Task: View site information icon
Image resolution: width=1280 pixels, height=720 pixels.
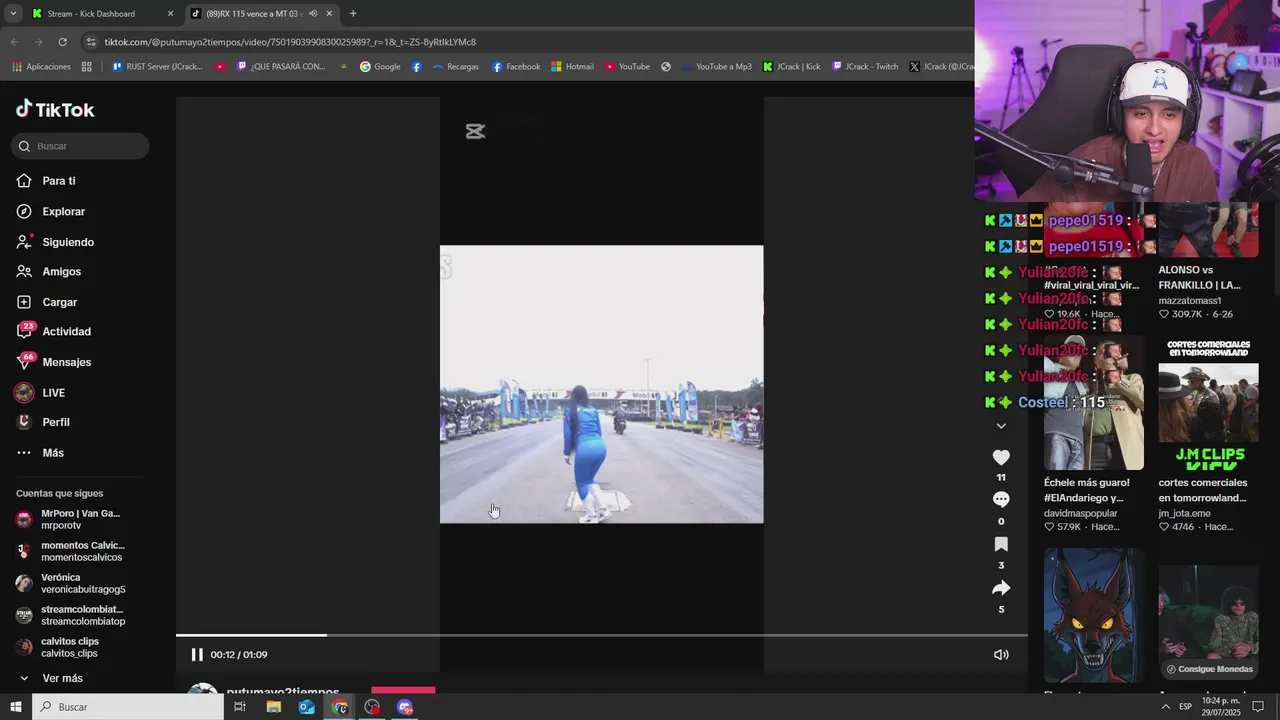Action: pyautogui.click(x=92, y=42)
